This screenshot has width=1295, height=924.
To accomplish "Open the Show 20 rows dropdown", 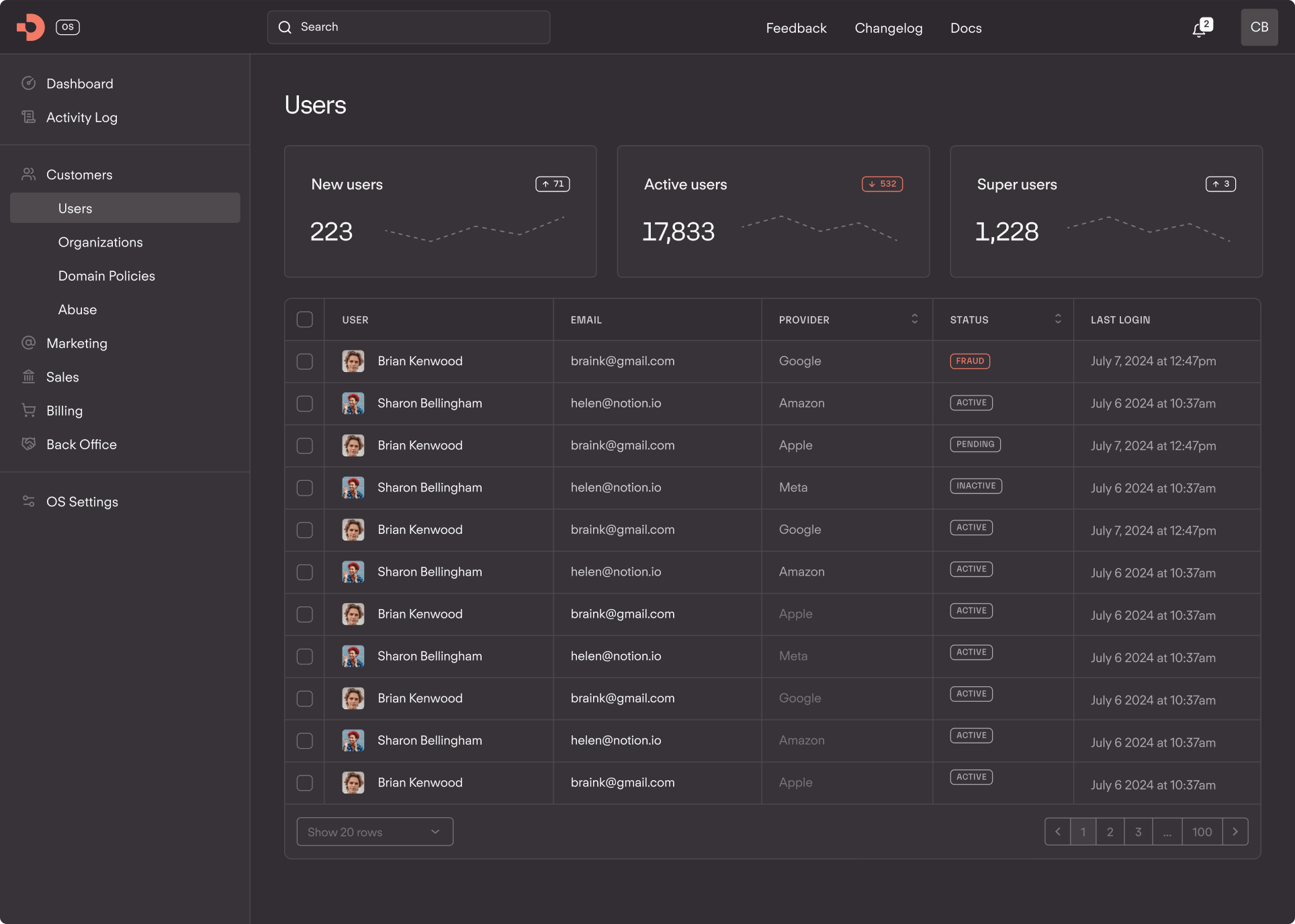I will coord(375,832).
